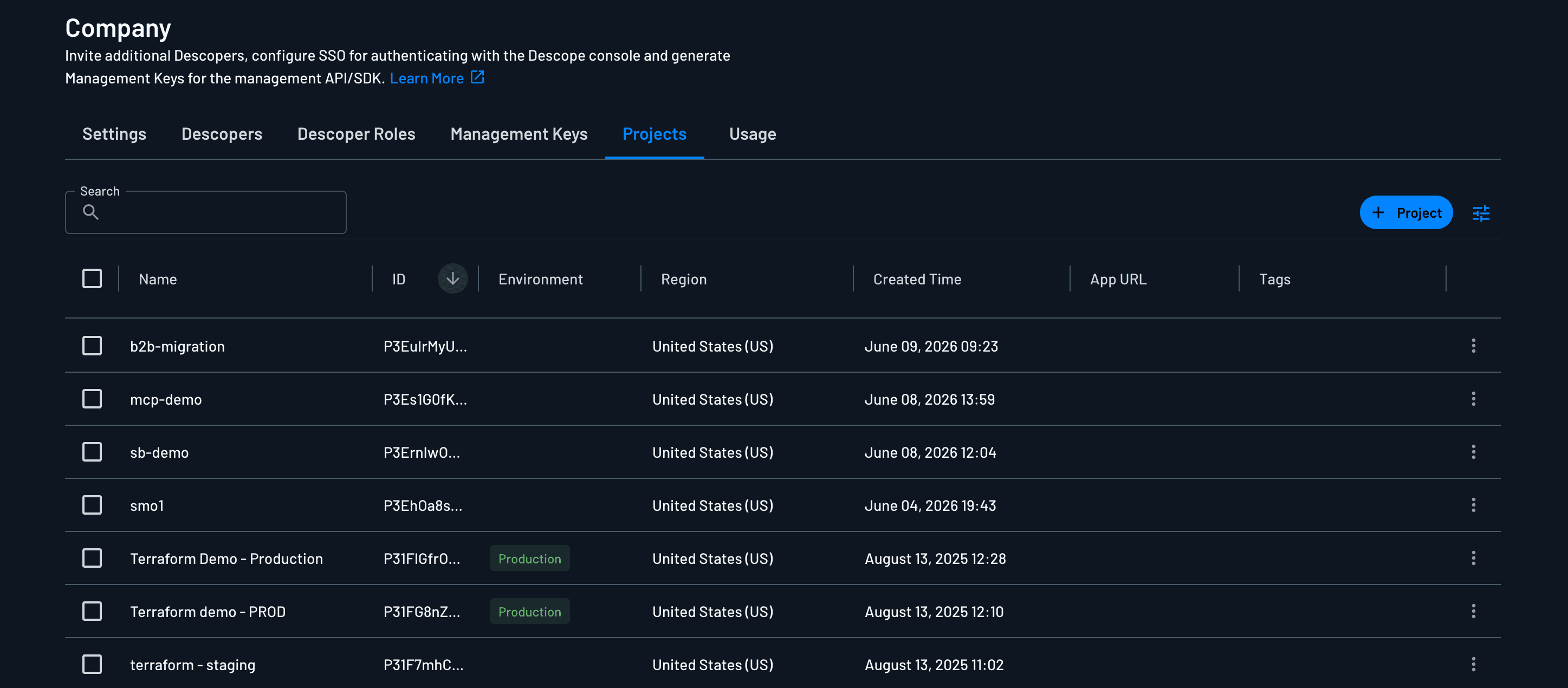Check the Terraform demo - PROD checkbox
This screenshot has width=1568, height=688.
click(x=92, y=611)
